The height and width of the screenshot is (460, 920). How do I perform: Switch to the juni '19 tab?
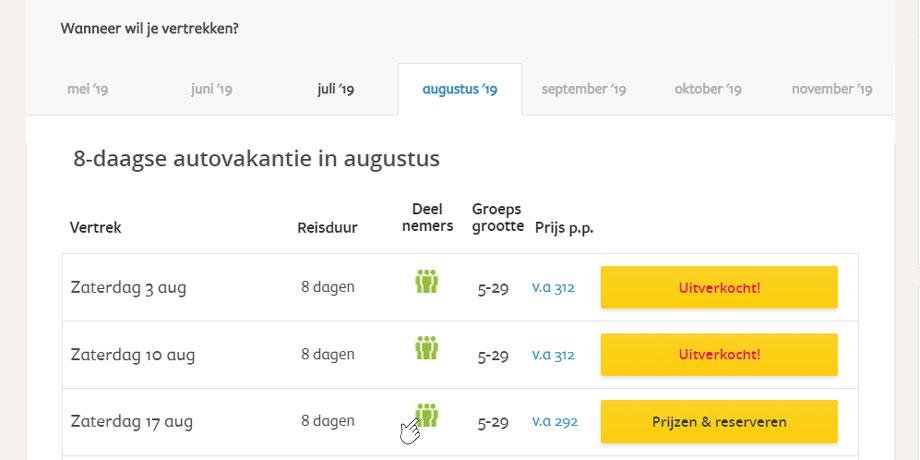212,89
